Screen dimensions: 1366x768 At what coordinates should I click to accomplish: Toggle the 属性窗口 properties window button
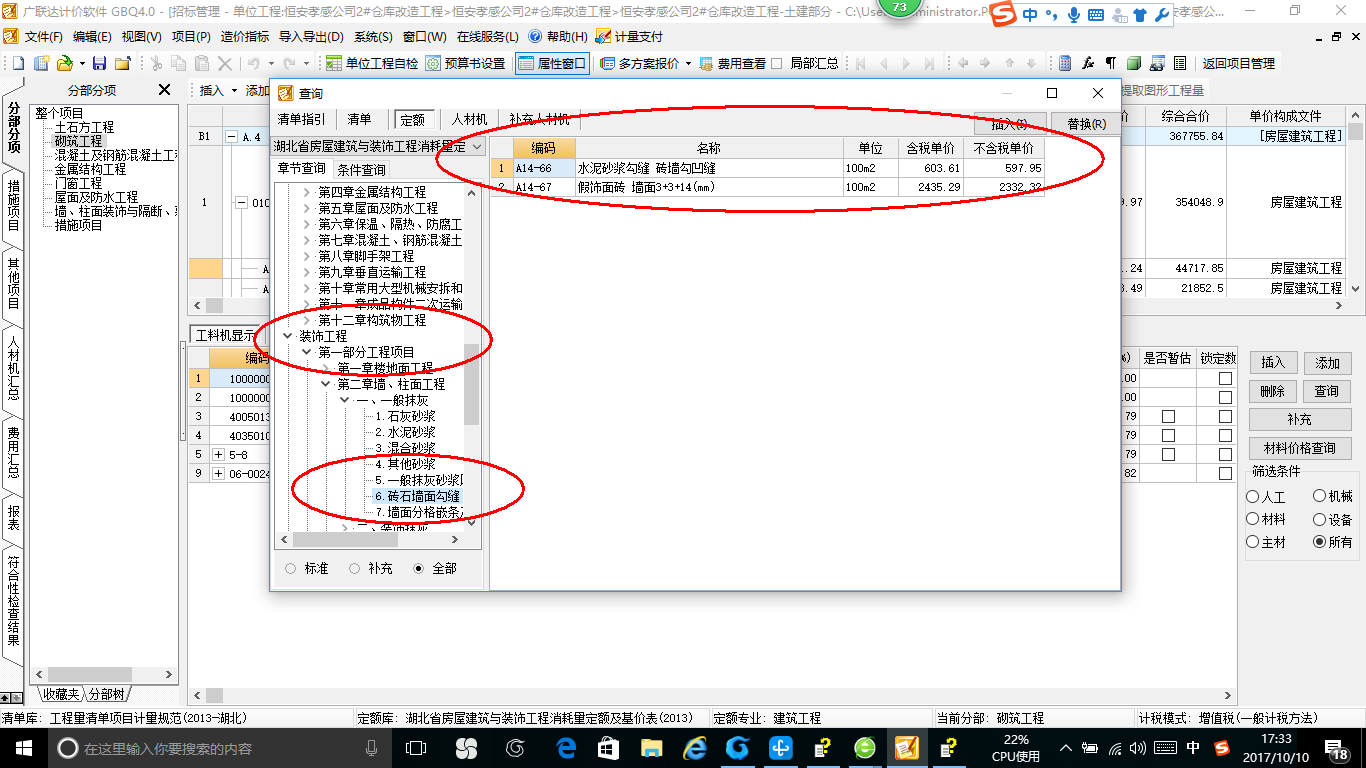(x=552, y=63)
